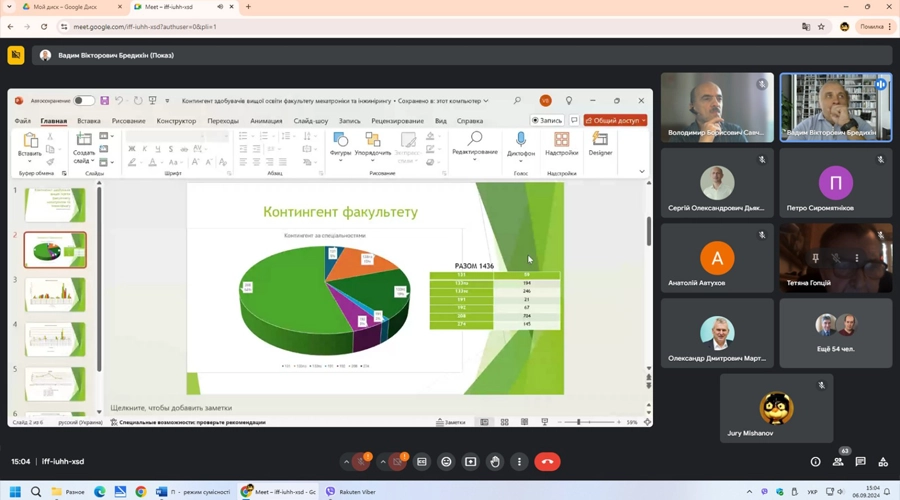Toggle the Meet microphone mute button
Viewport: 900px width, 500px height.
click(x=361, y=462)
